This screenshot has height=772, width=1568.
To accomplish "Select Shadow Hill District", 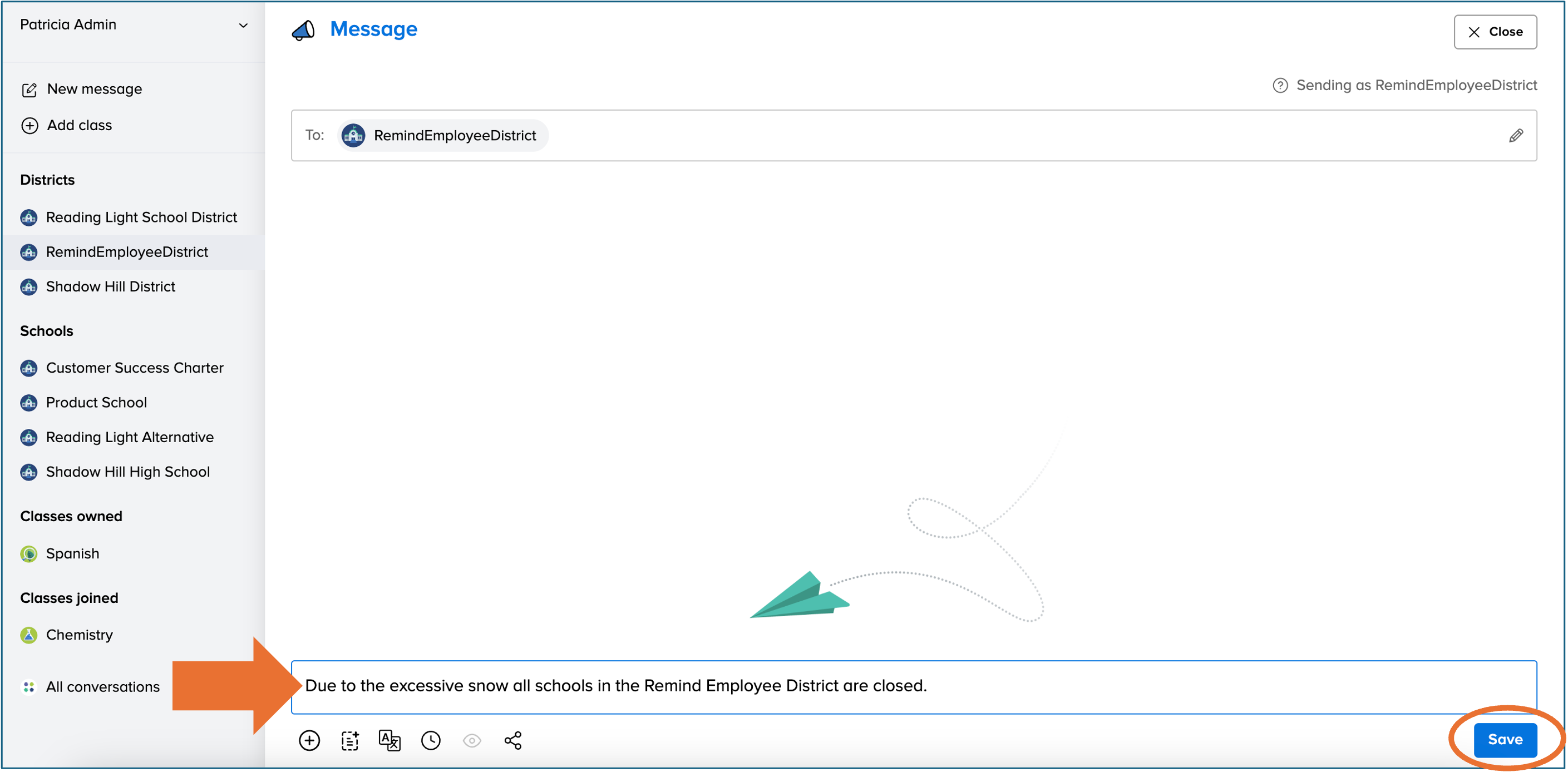I will pos(110,286).
